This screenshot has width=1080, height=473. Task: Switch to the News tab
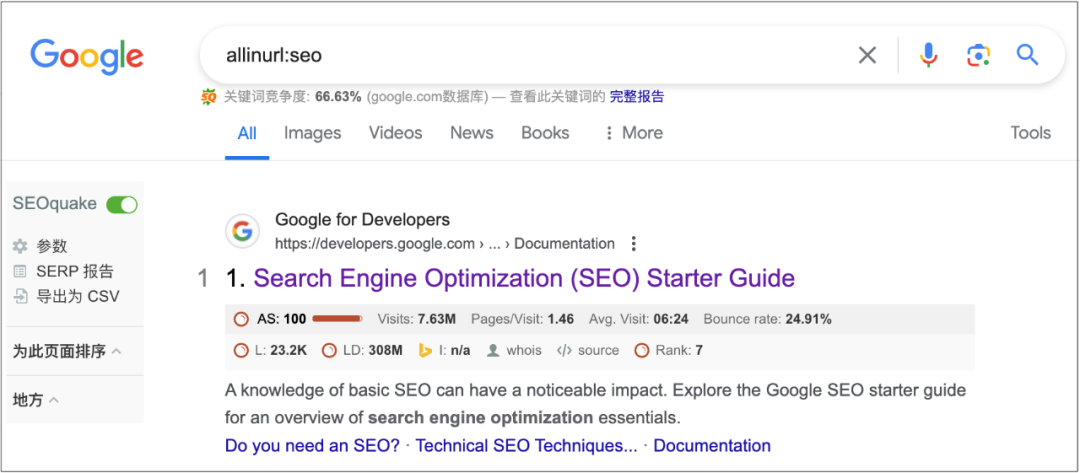(x=472, y=133)
